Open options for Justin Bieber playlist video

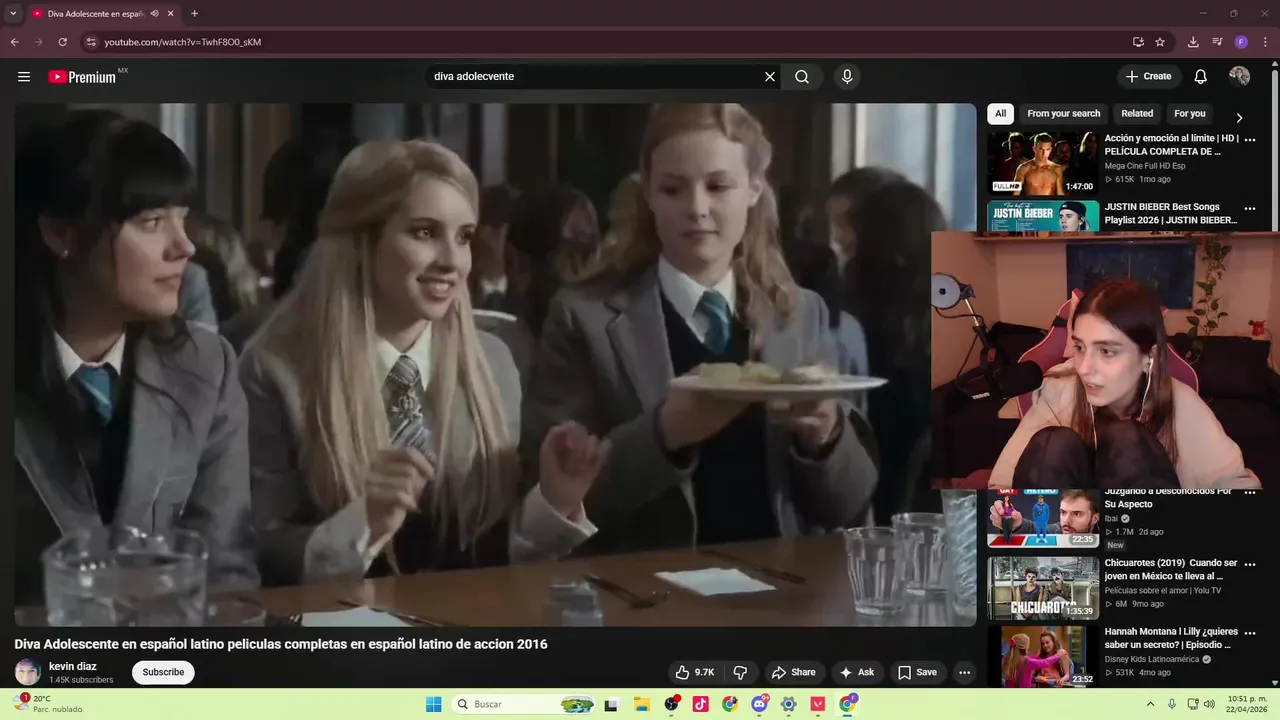(1249, 209)
